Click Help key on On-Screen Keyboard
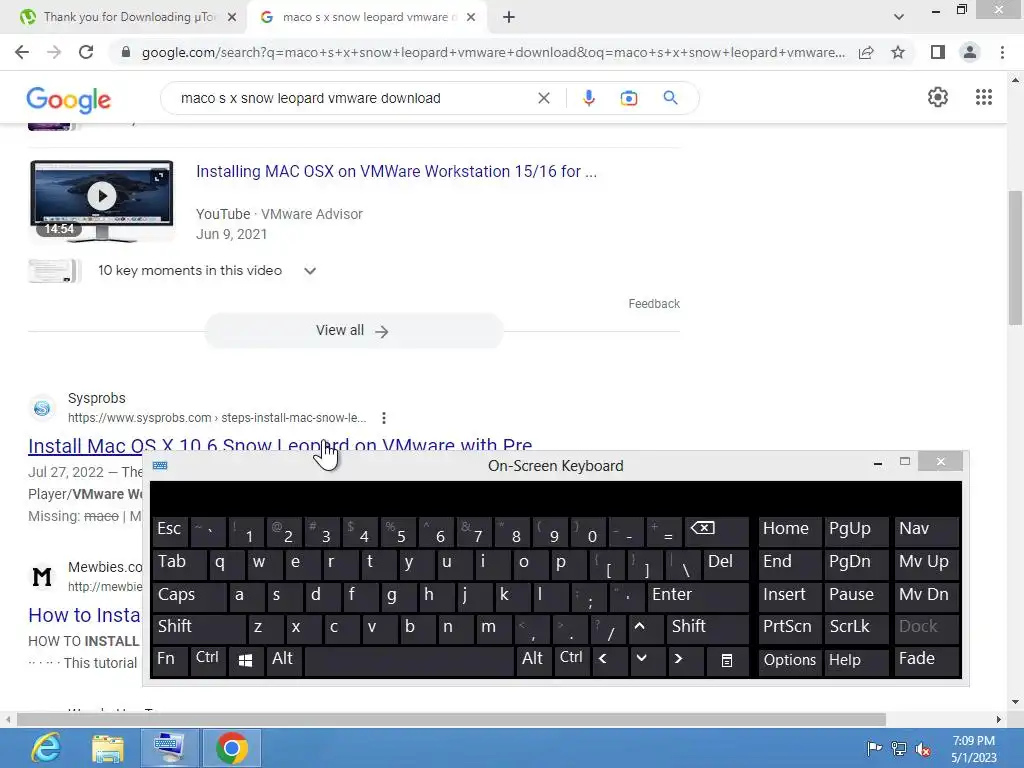1024x768 pixels. coord(856,661)
